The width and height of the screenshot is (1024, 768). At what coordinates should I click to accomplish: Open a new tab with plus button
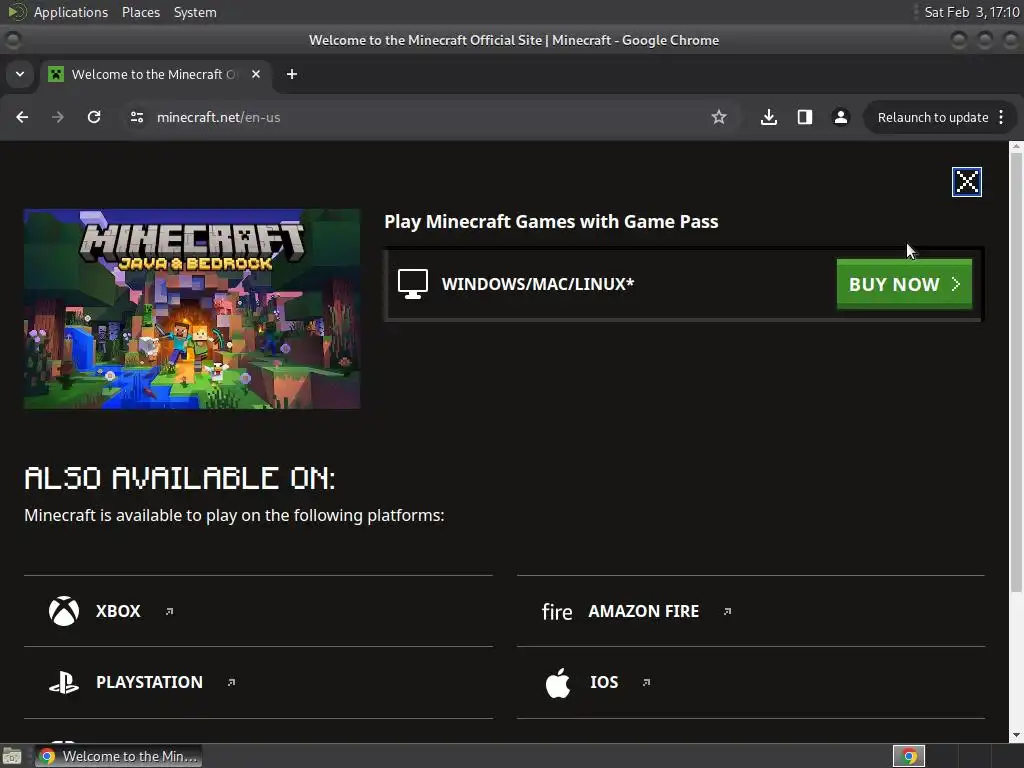point(292,74)
